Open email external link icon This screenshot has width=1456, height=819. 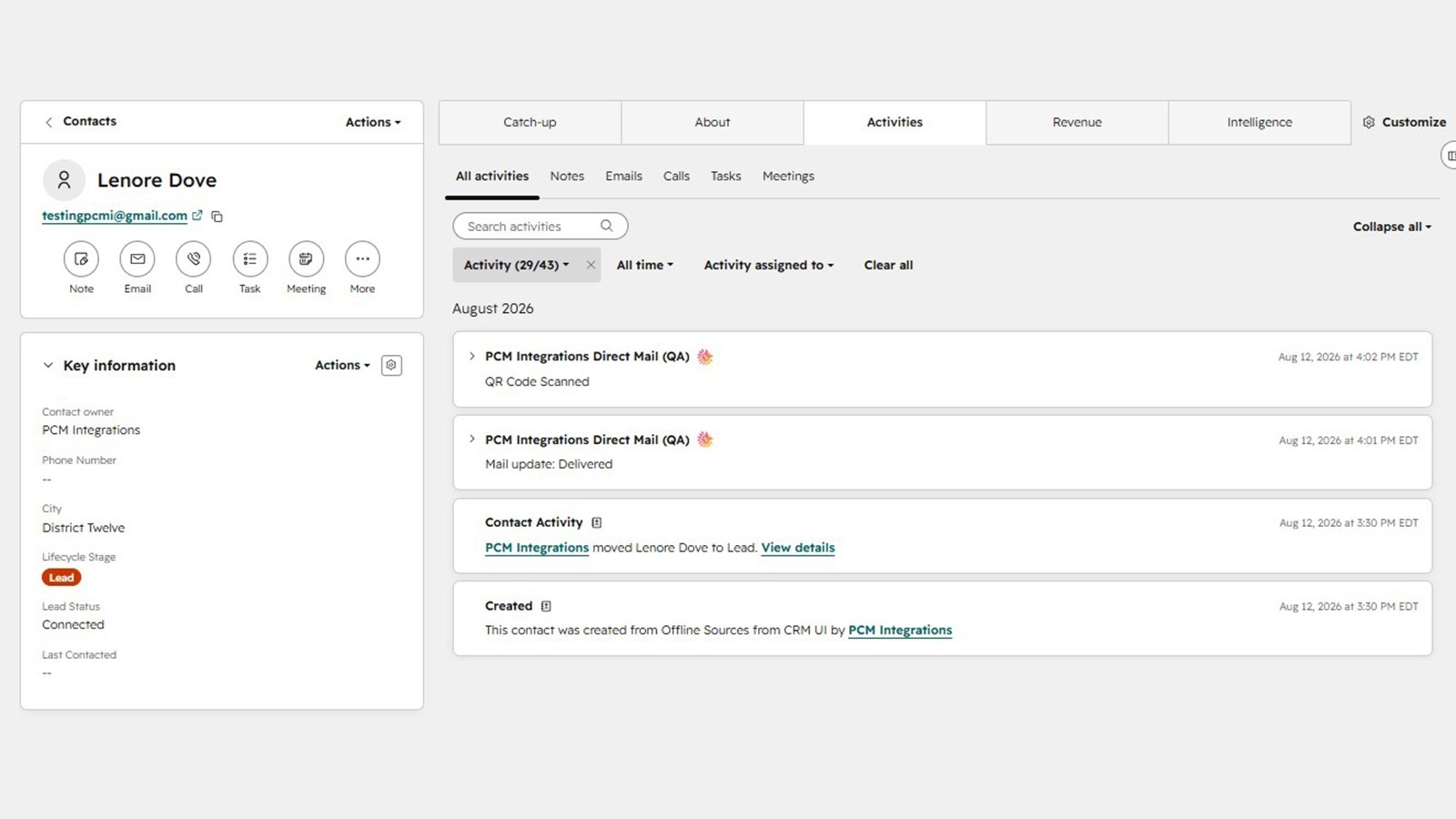pos(197,216)
